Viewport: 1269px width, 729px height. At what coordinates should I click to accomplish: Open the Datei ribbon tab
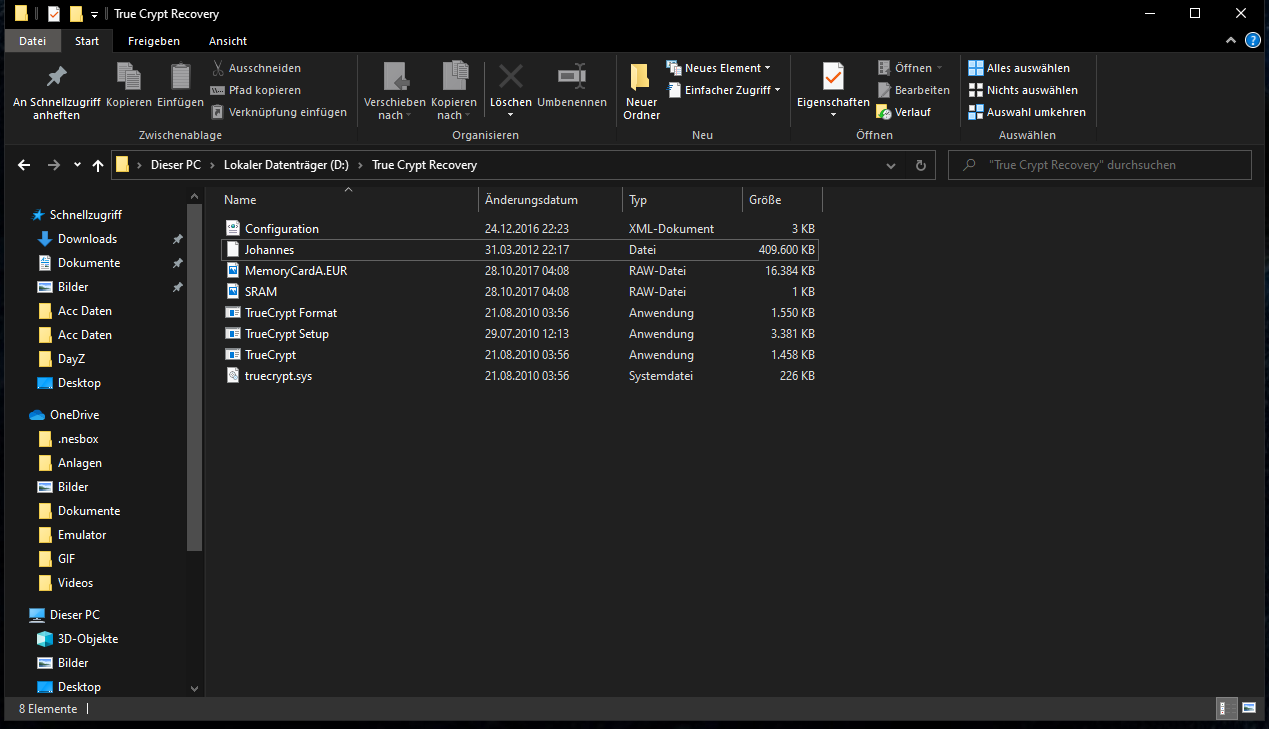point(33,41)
